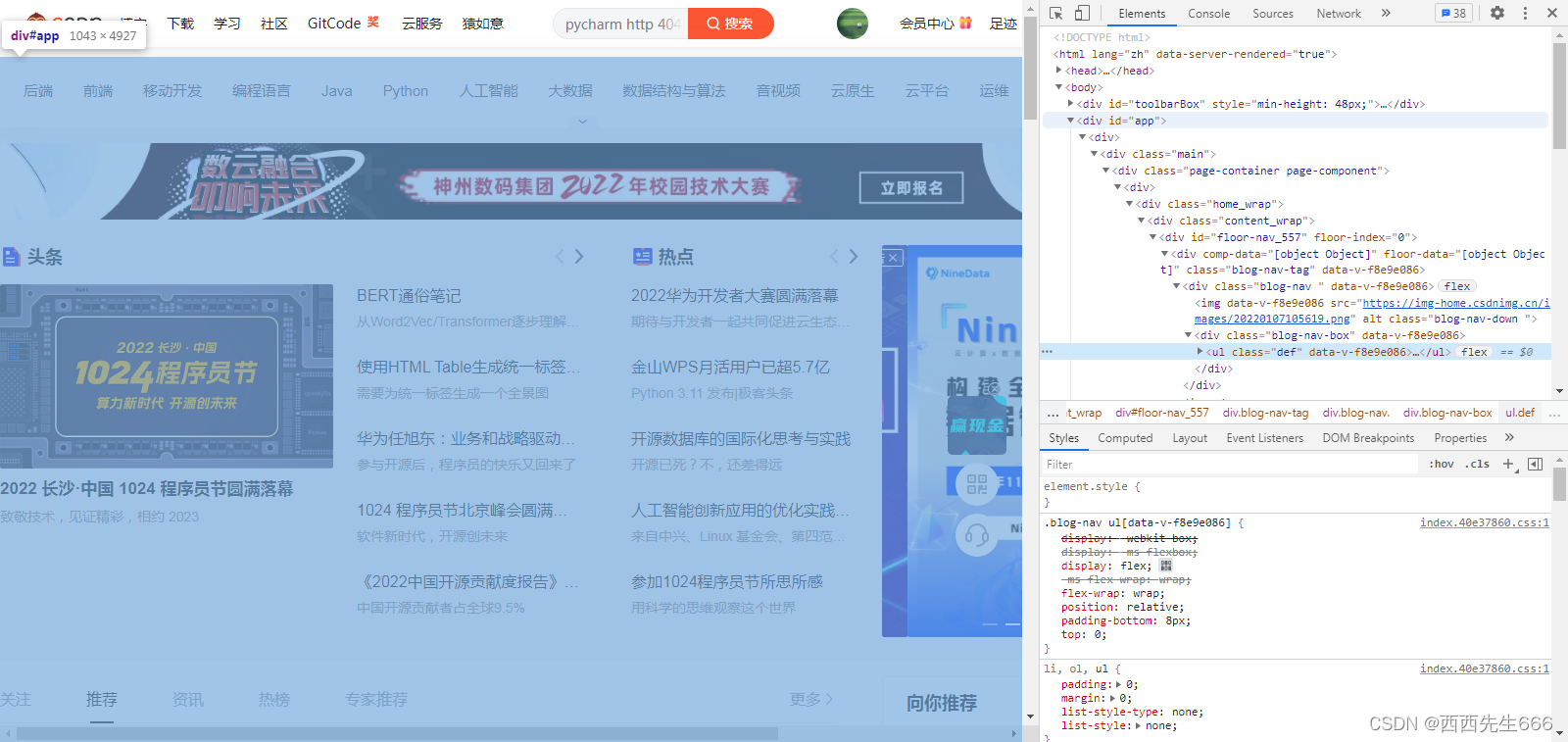Toggle the .cls class editor
Screen dimensions: 1568x742
tap(1477, 465)
